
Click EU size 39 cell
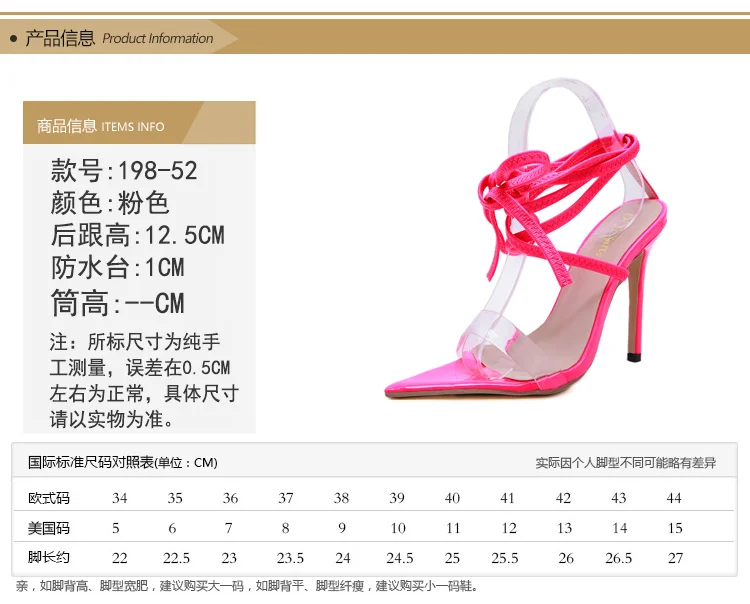pos(397,498)
